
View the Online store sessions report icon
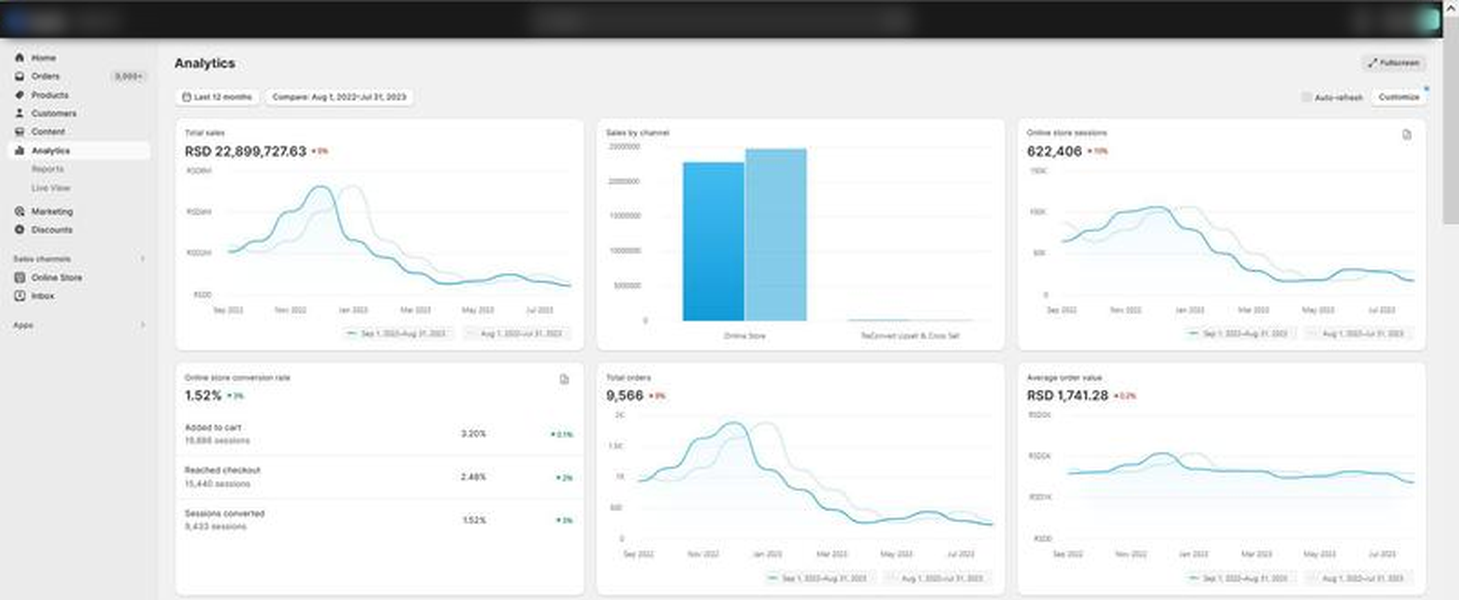pyautogui.click(x=1406, y=134)
